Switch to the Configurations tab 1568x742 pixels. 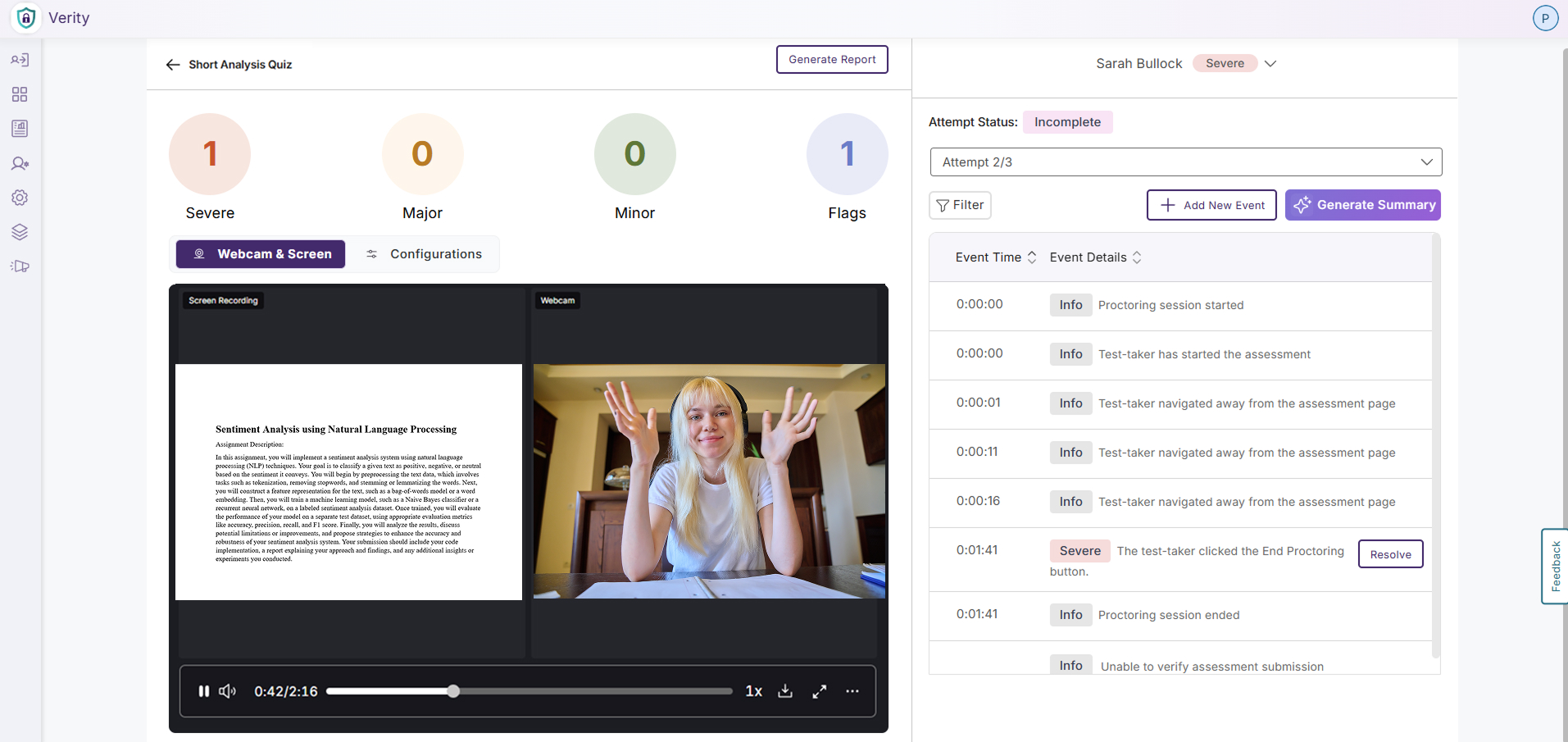424,254
